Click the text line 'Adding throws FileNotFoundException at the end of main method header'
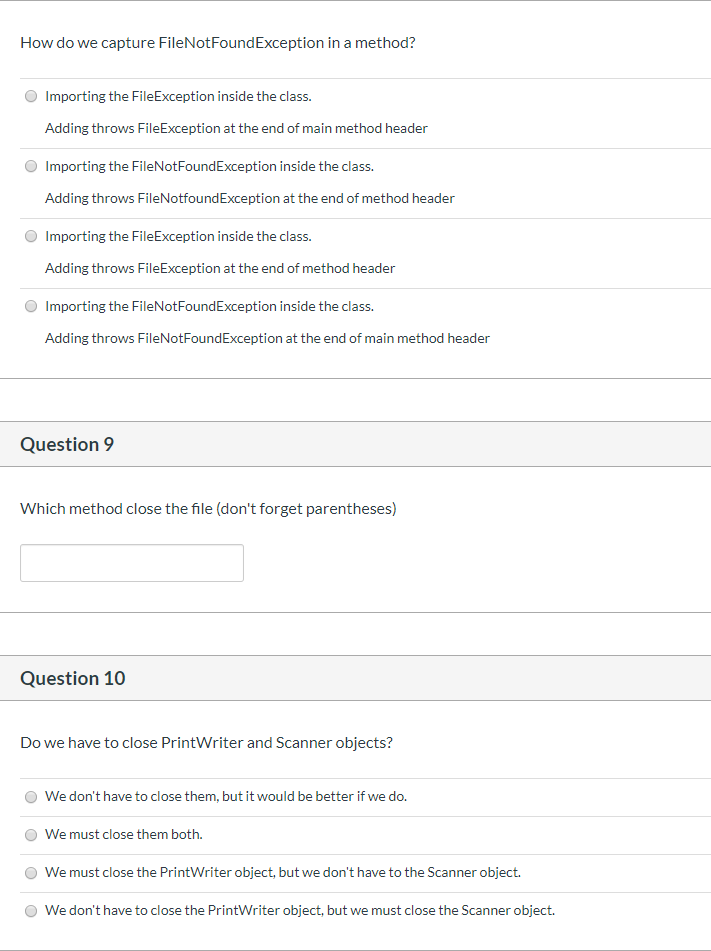 [267, 338]
